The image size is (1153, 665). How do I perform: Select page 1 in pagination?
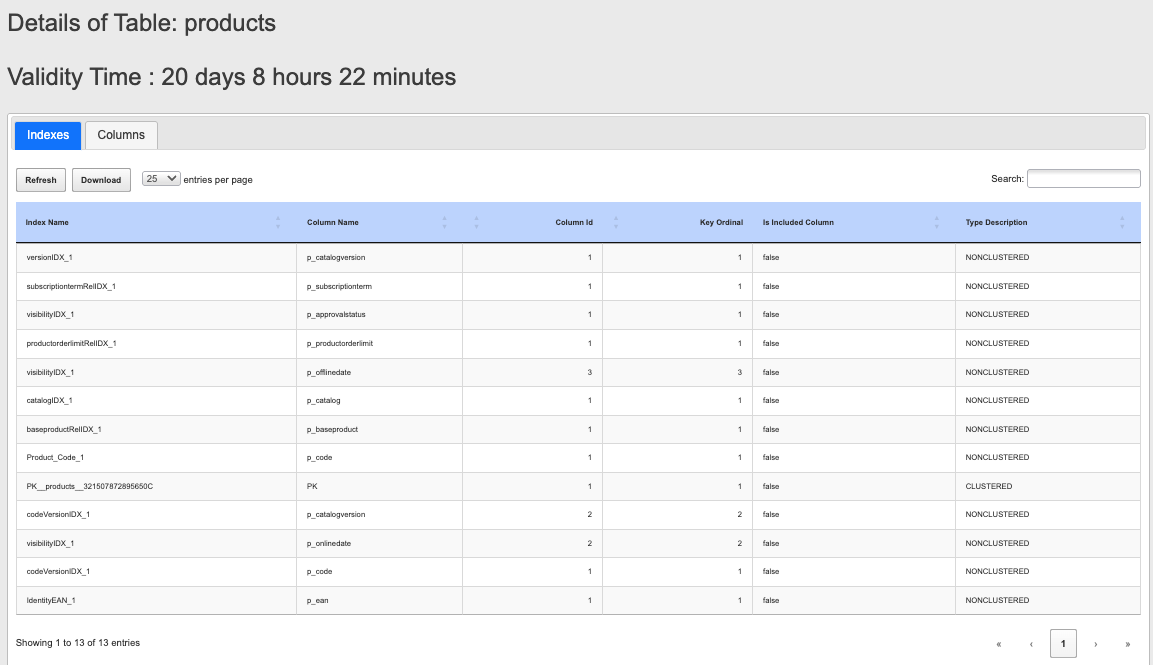1063,644
